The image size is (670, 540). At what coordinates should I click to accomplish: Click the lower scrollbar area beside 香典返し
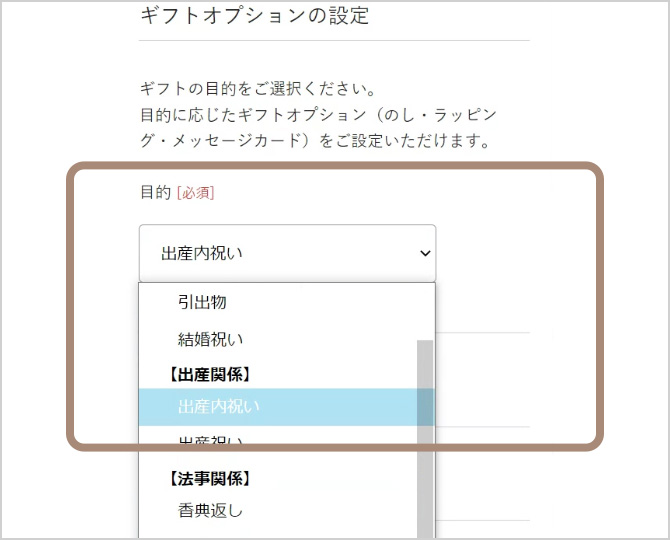tap(425, 511)
